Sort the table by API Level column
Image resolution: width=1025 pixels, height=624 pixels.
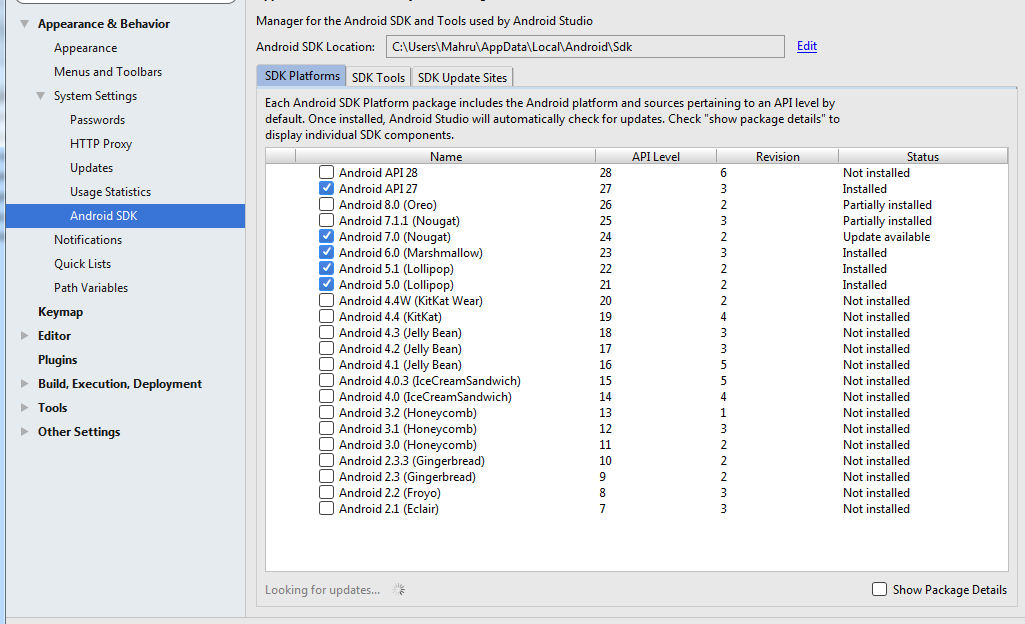[x=655, y=156]
